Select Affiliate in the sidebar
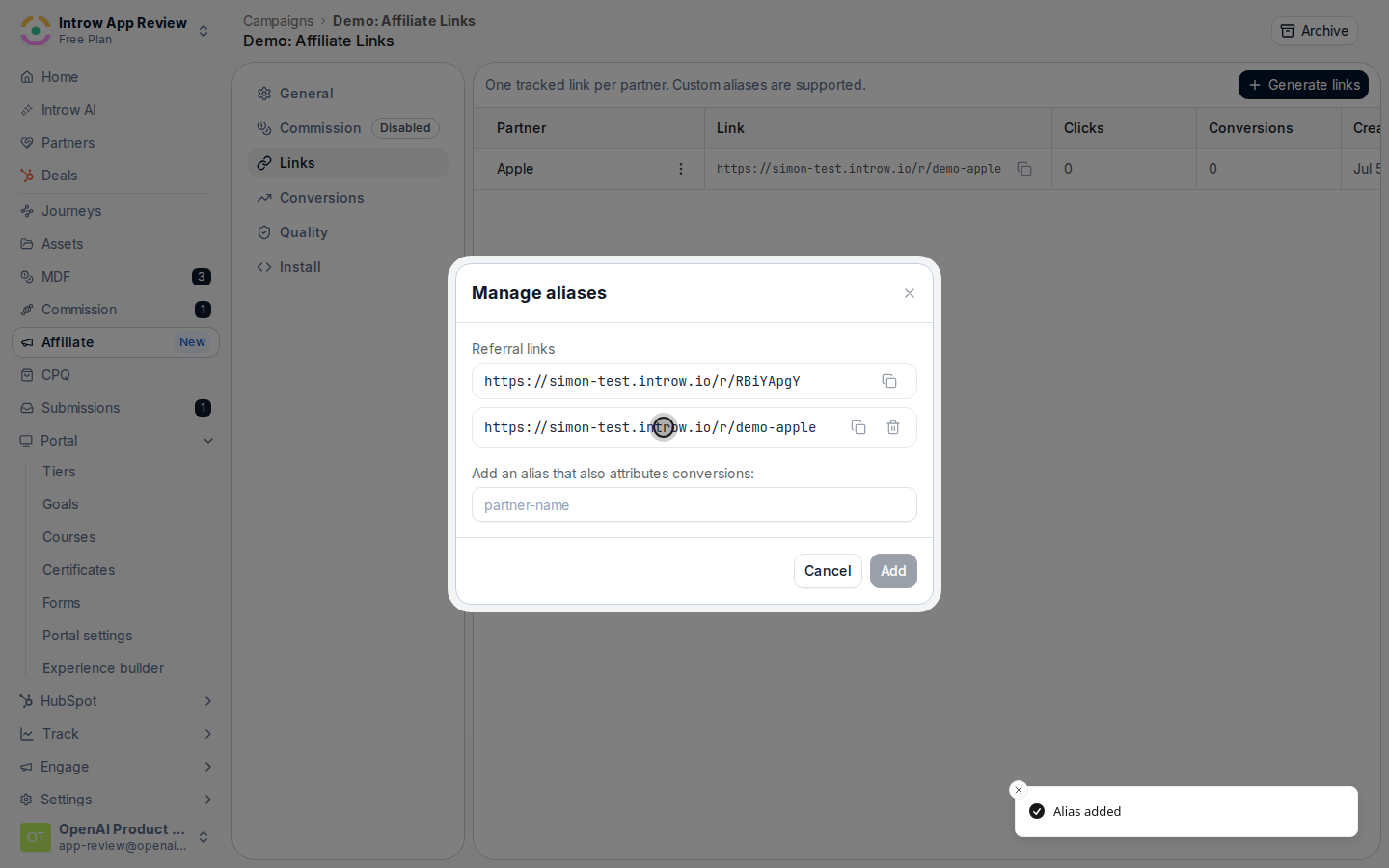 [x=116, y=342]
